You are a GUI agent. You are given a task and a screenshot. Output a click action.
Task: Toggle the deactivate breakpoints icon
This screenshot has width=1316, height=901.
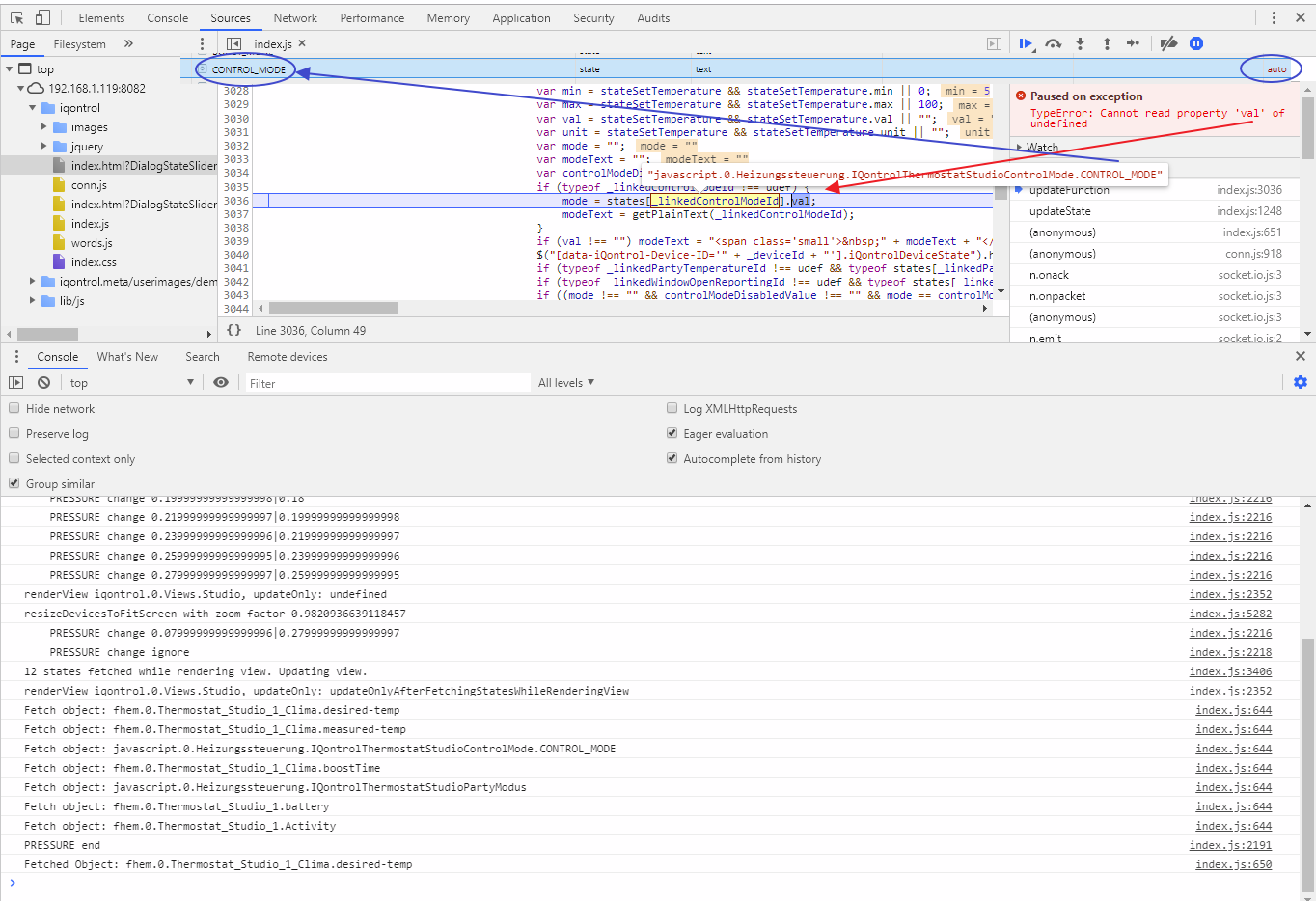pyautogui.click(x=1168, y=43)
